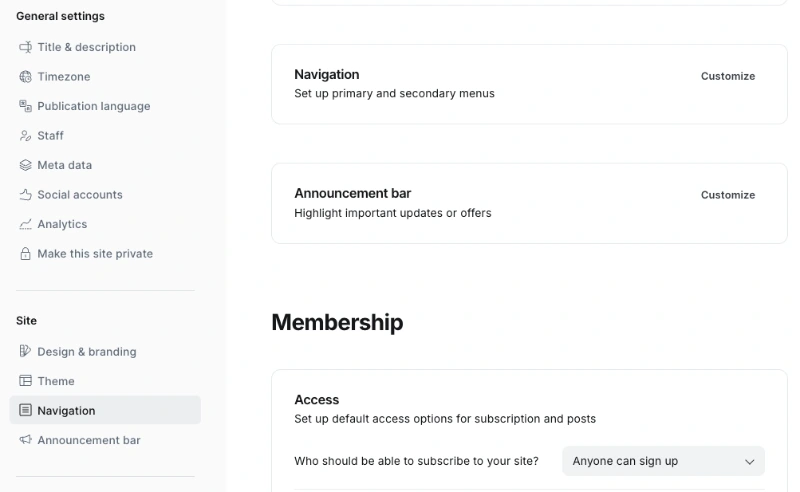Click the Meta data layers icon
Image resolution: width=800 pixels, height=492 pixels.
(x=26, y=165)
